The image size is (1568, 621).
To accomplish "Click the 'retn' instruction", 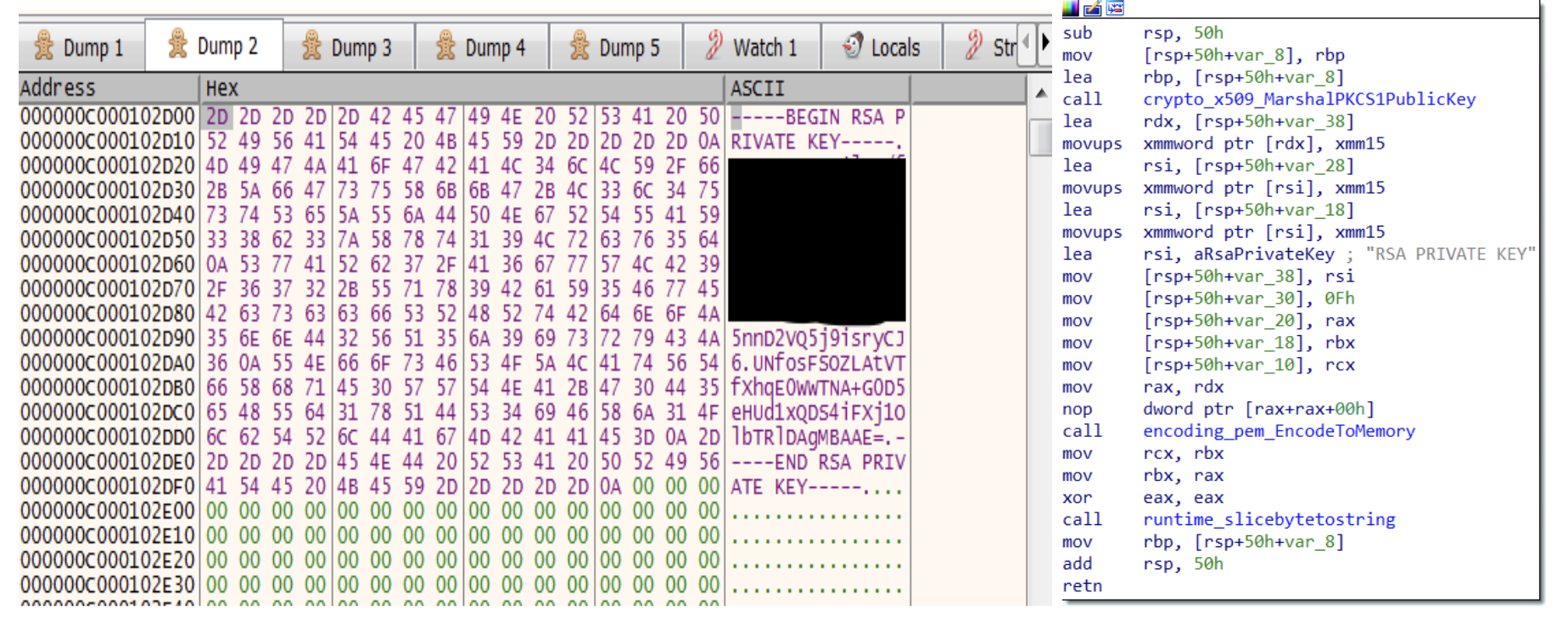I will point(1082,585).
